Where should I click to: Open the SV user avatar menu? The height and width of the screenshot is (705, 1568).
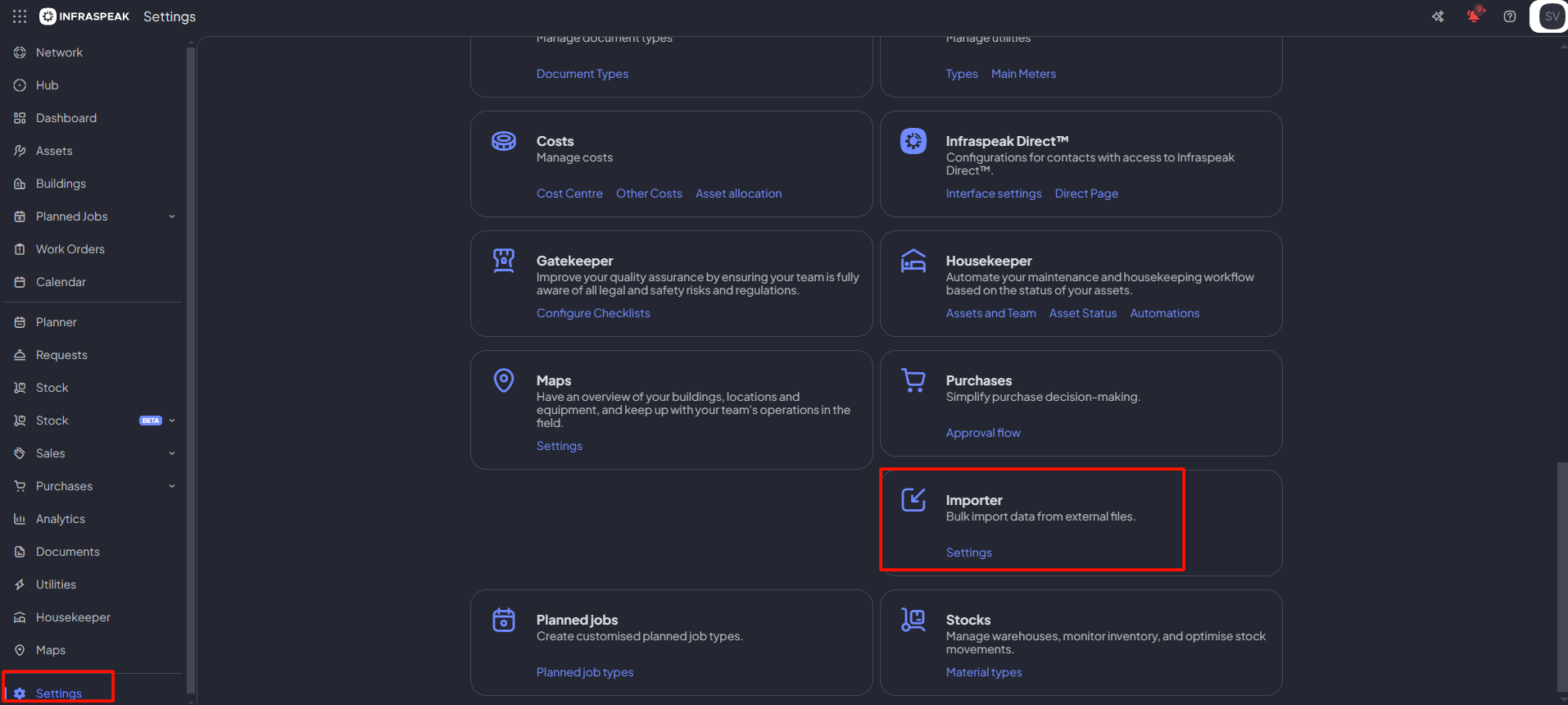pos(1552,16)
